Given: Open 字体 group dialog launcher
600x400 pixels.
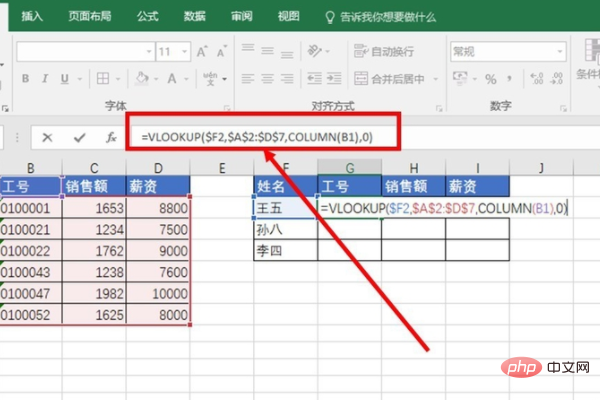Looking at the screenshot, I should tap(227, 108).
